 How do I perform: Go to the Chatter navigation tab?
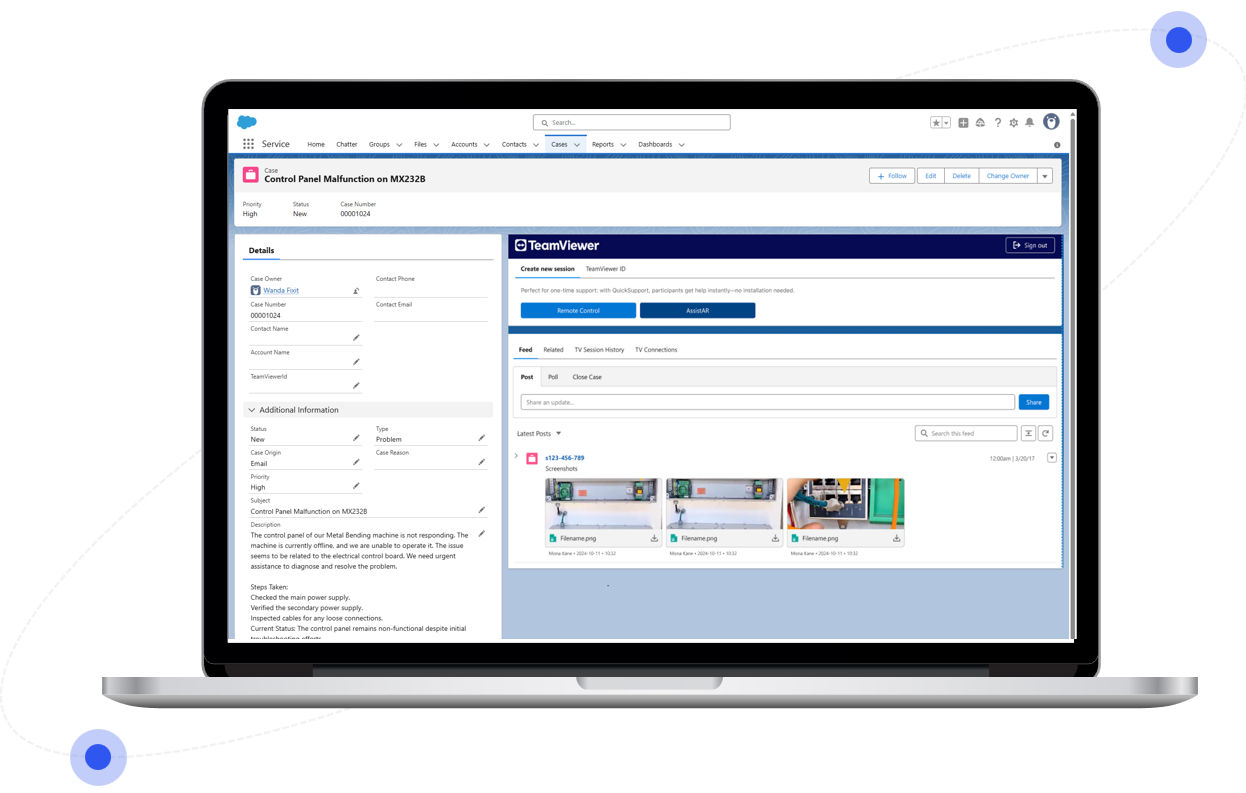pos(347,144)
